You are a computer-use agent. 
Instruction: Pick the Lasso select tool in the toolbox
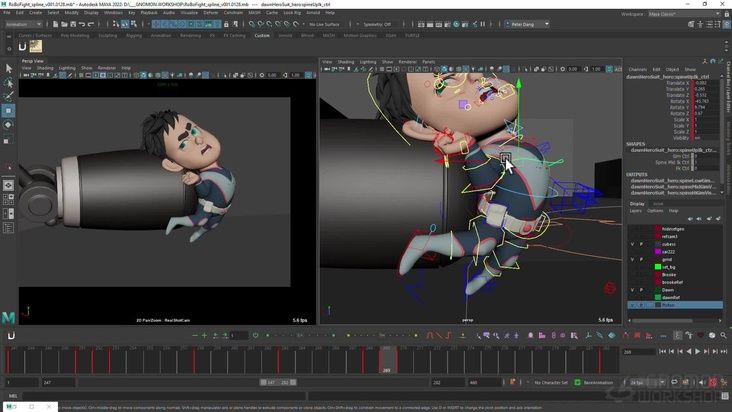click(x=8, y=83)
